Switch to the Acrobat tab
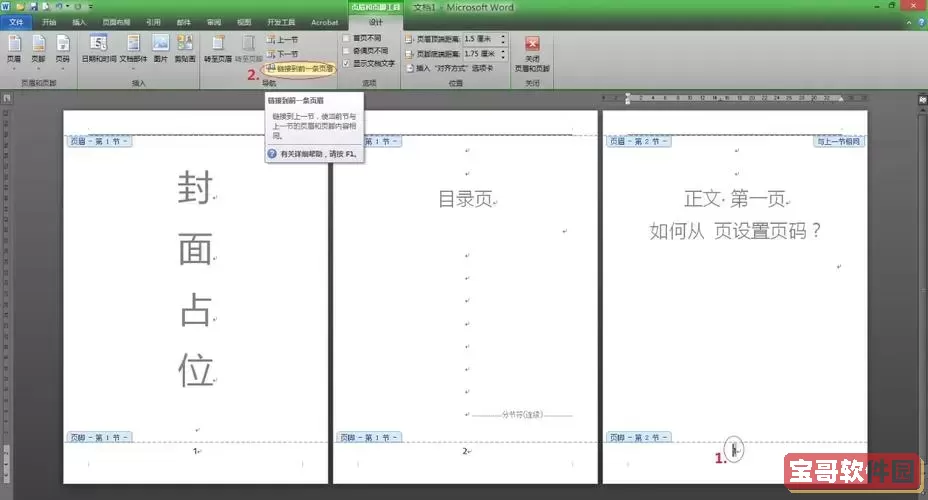 click(324, 22)
